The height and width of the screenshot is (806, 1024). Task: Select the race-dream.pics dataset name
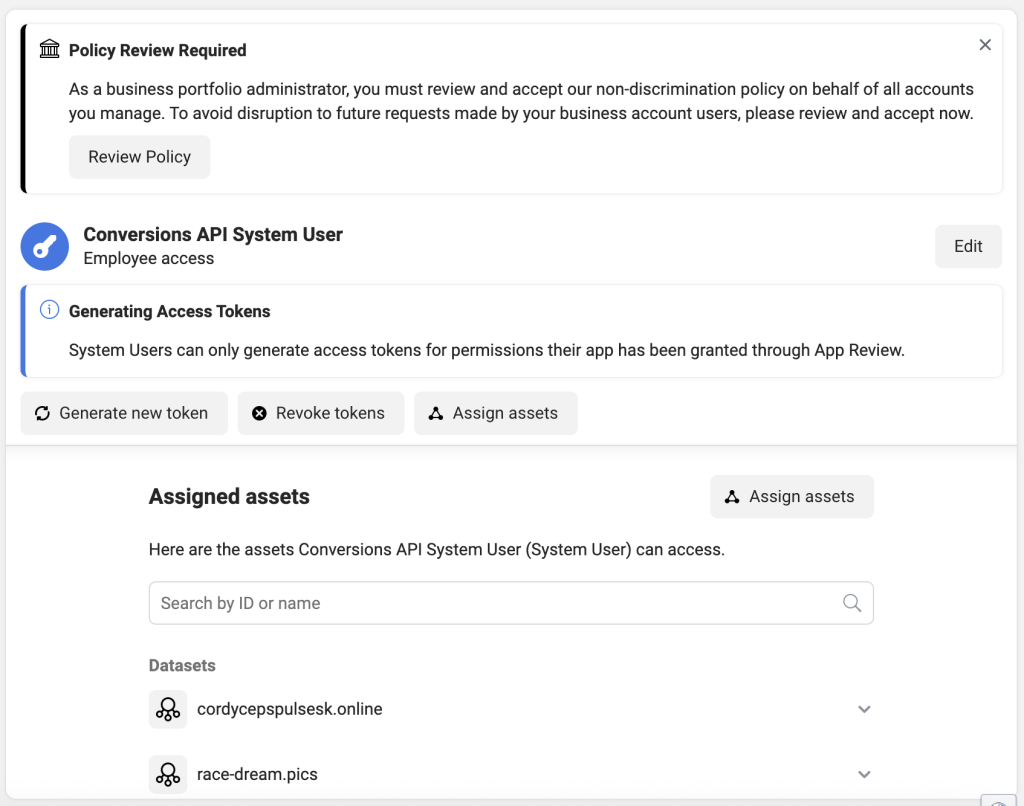(257, 775)
